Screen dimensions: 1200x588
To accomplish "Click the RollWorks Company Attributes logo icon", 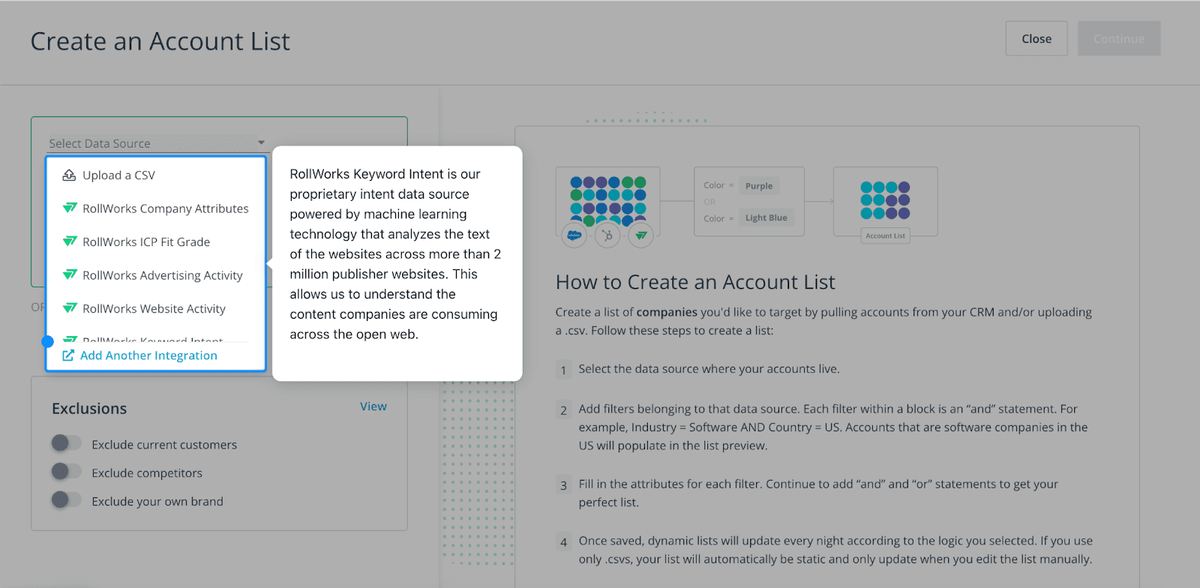I will pos(69,209).
